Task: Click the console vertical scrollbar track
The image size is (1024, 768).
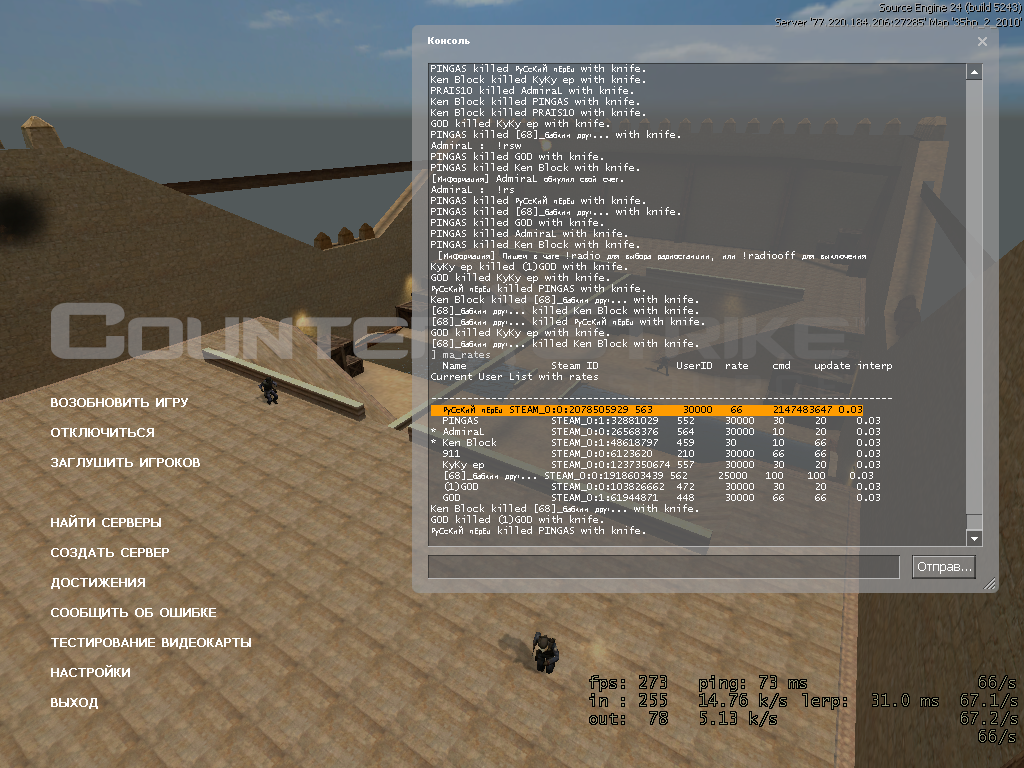Action: coord(974,305)
